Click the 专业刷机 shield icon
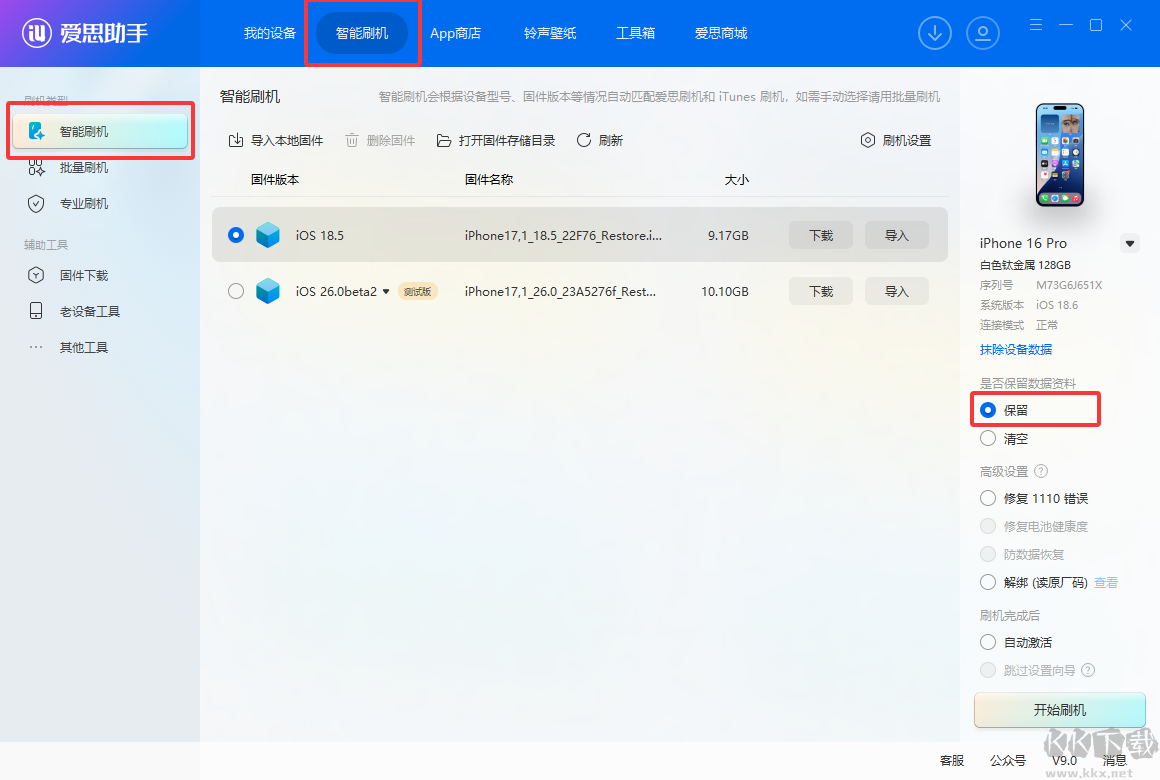The image size is (1160, 780). pos(36,204)
